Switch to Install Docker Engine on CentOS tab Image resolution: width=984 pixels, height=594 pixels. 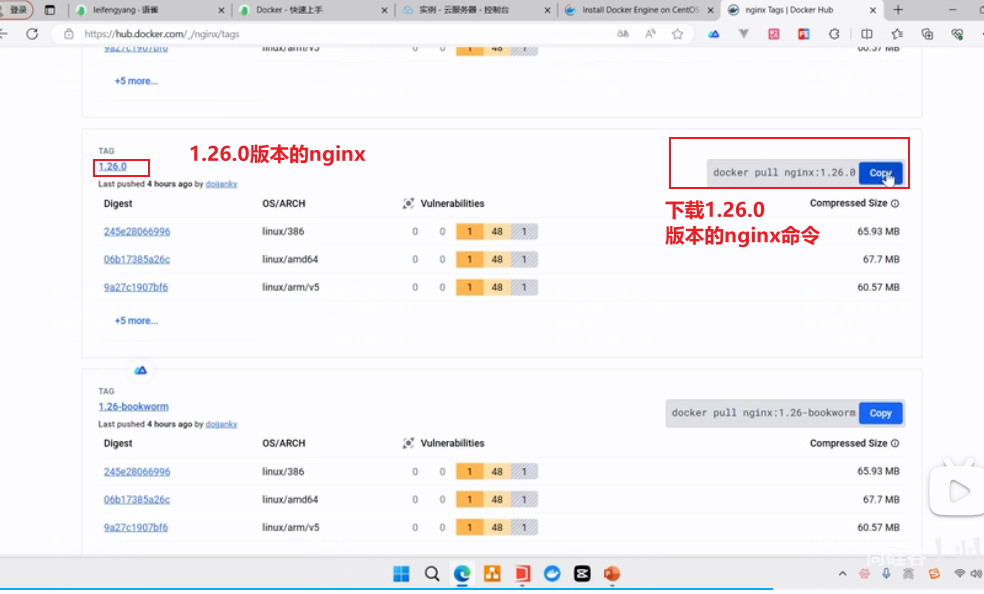(x=639, y=10)
